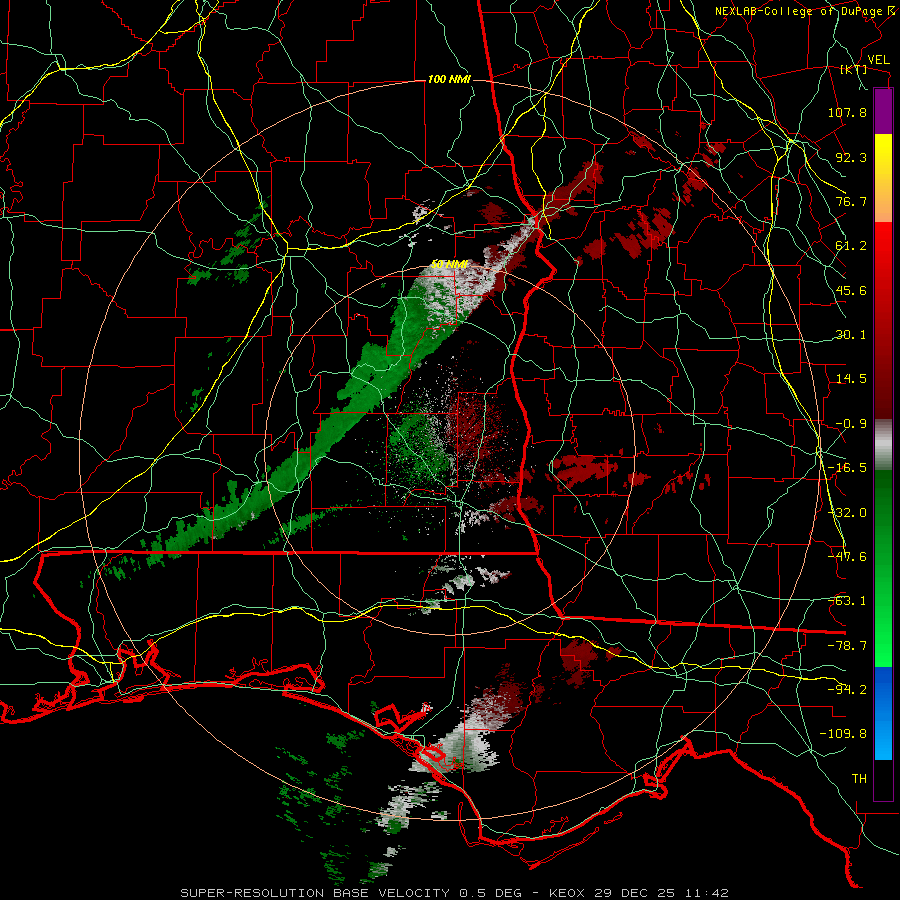The image size is (900, 900).
Task: Click the 30.1 velocity scale value
Action: pyautogui.click(x=851, y=335)
